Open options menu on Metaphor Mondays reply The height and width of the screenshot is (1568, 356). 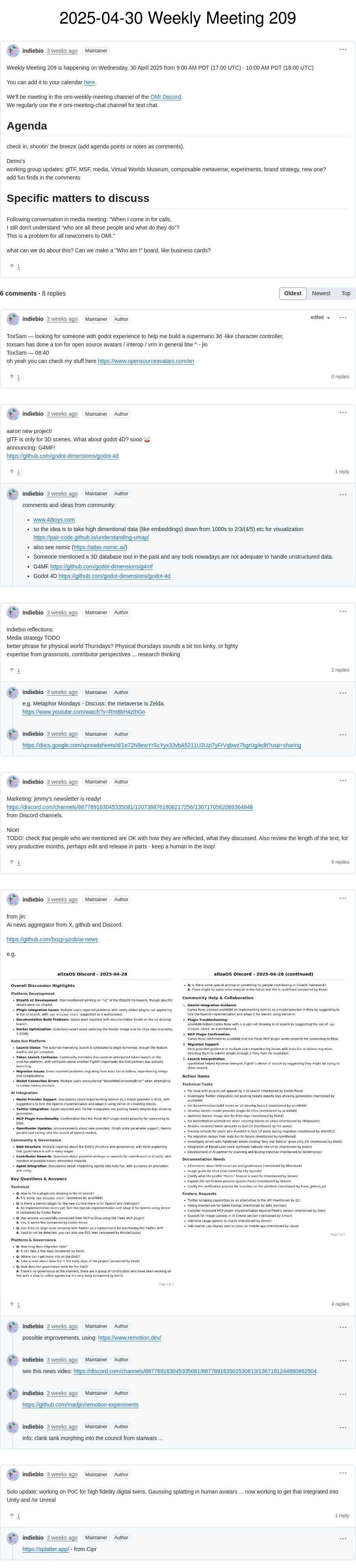[x=343, y=693]
